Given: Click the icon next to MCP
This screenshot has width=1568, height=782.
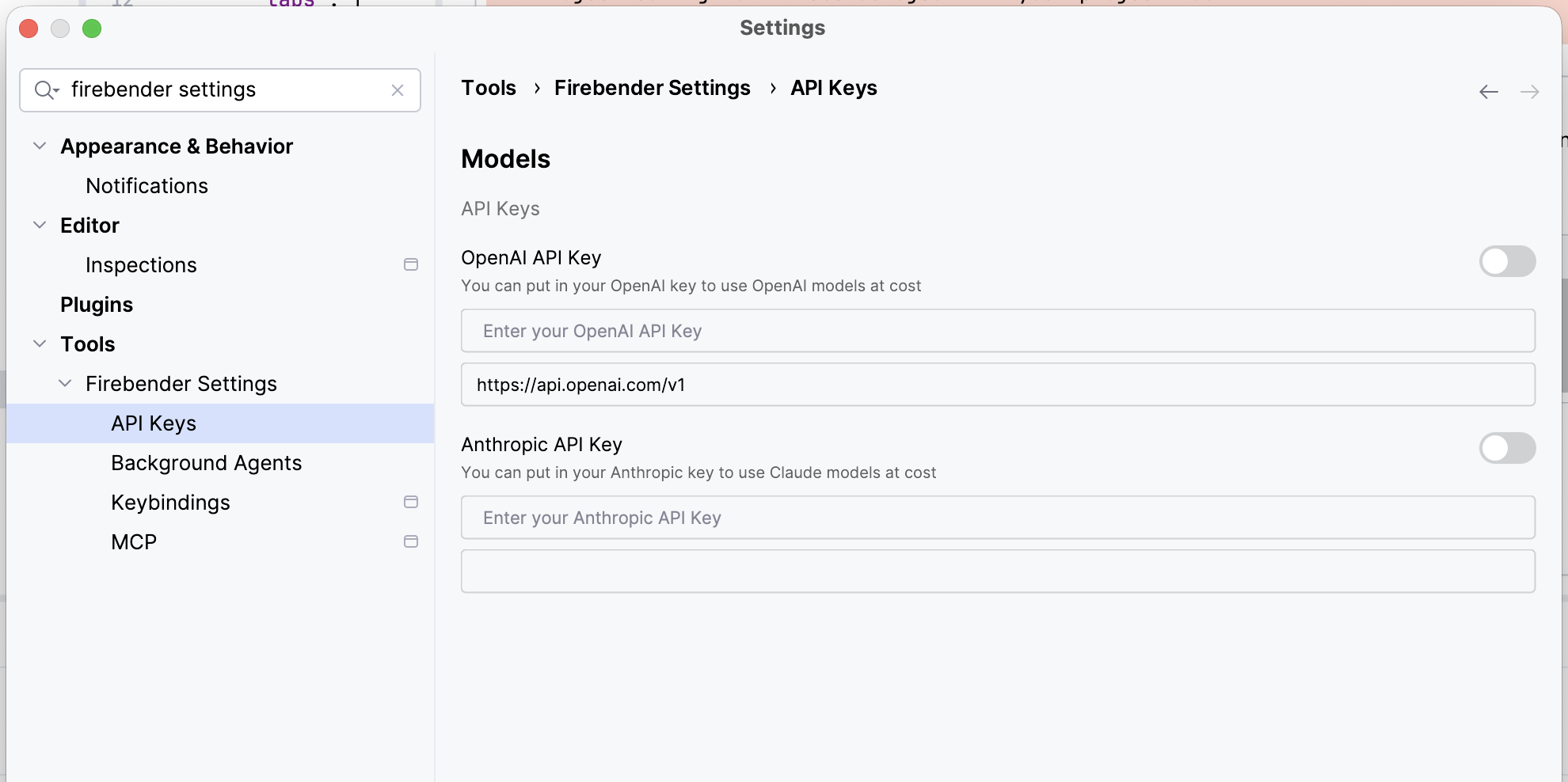Looking at the screenshot, I should 410,541.
